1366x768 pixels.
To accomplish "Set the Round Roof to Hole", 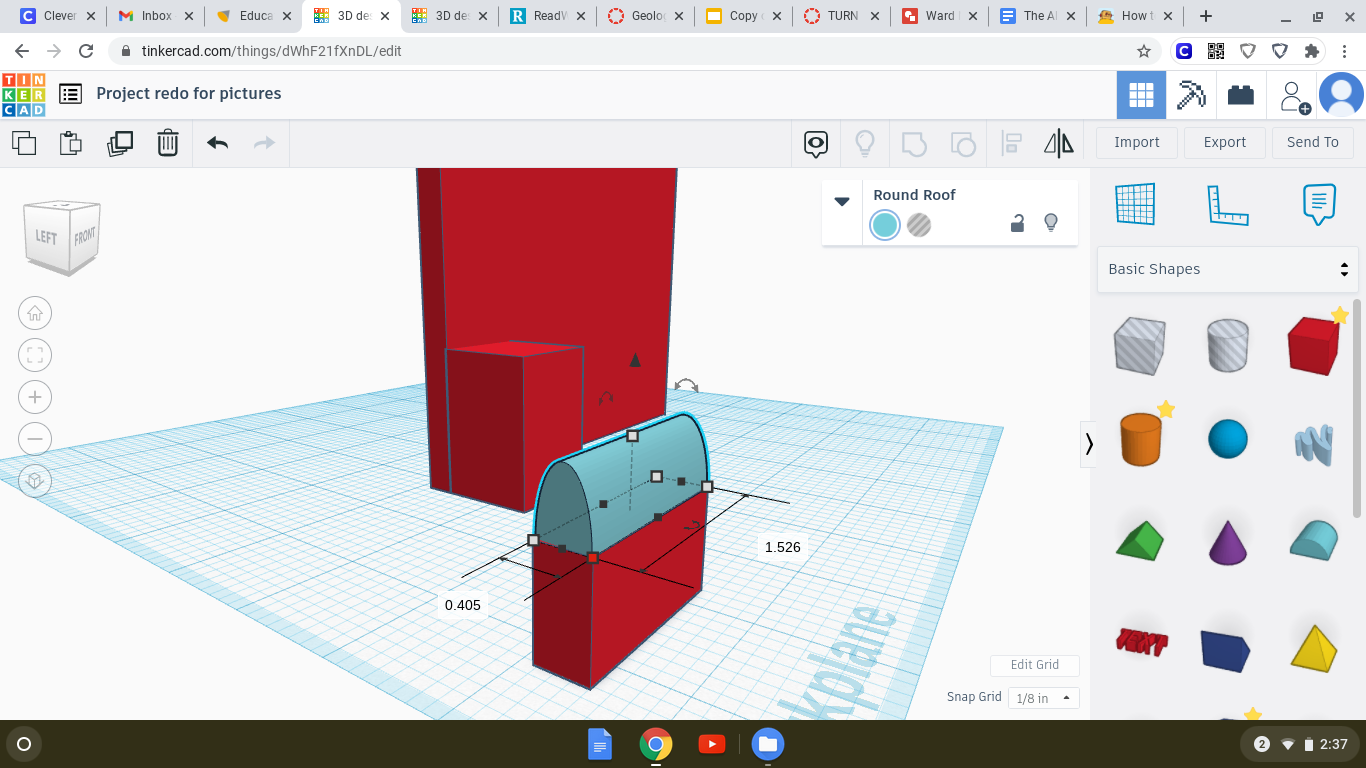I will coord(919,225).
